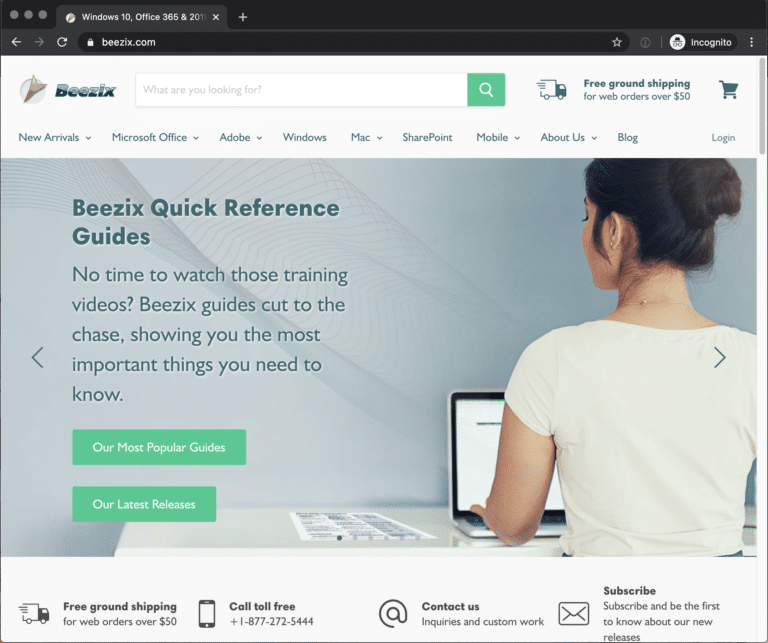Expand the Adobe dropdown menu
The width and height of the screenshot is (768, 643).
point(240,138)
